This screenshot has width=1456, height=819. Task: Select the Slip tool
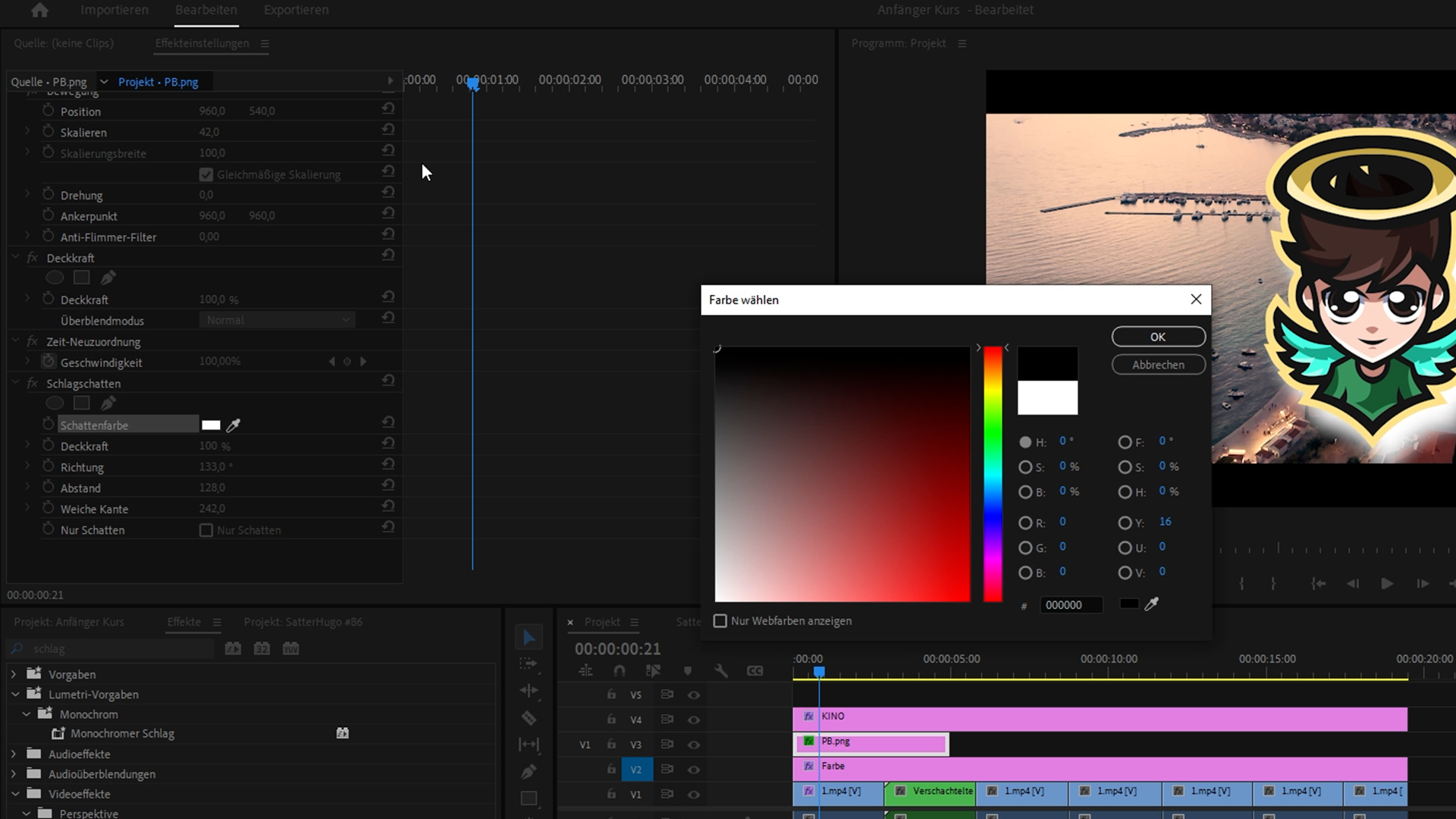click(x=529, y=745)
